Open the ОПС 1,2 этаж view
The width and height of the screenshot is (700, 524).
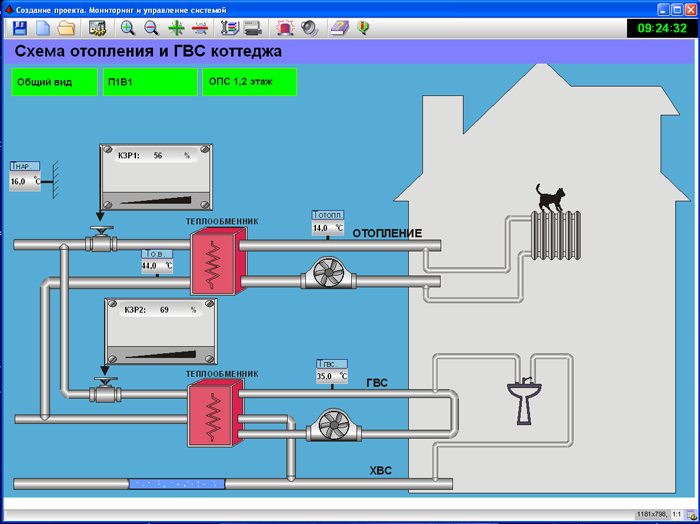click(249, 82)
